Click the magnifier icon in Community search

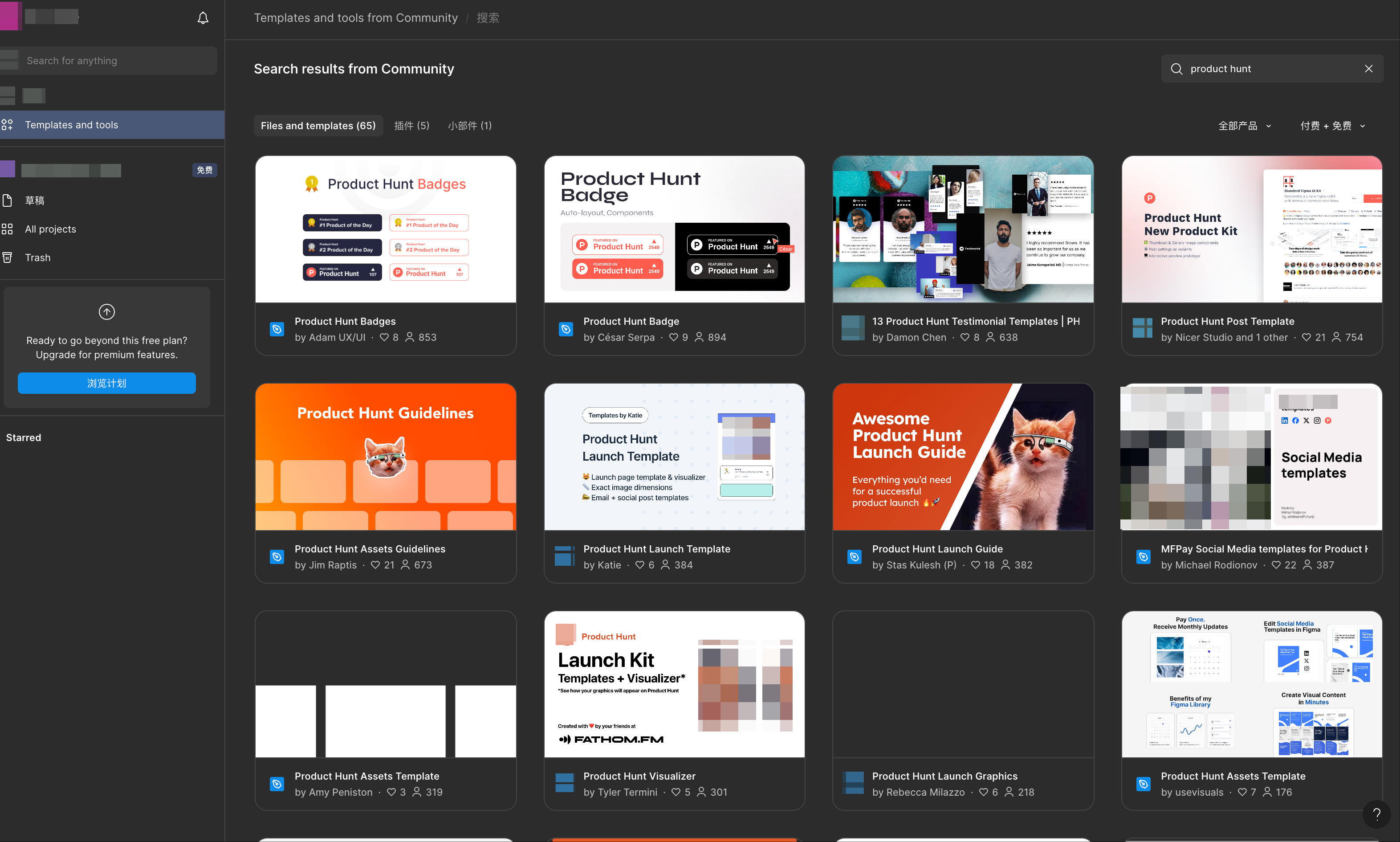click(1176, 69)
